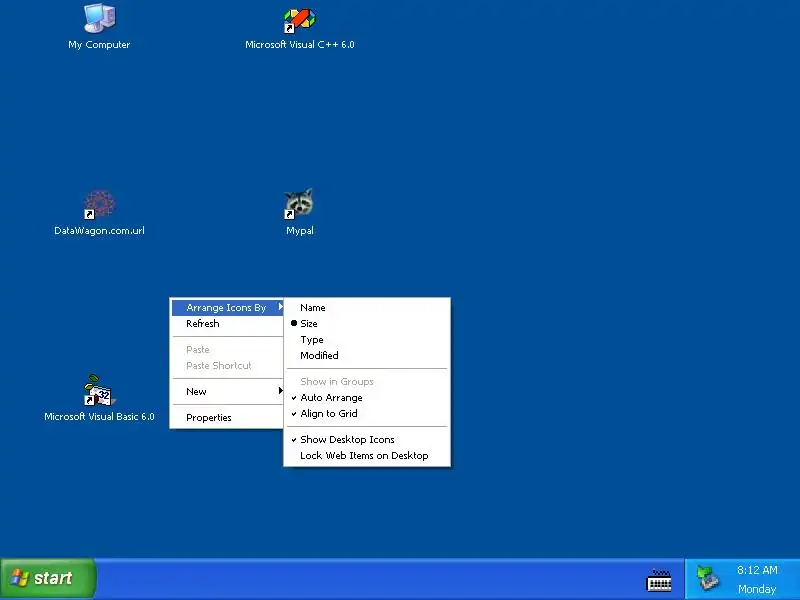Choose Refresh from context menu
The image size is (800, 600).
pos(228,323)
